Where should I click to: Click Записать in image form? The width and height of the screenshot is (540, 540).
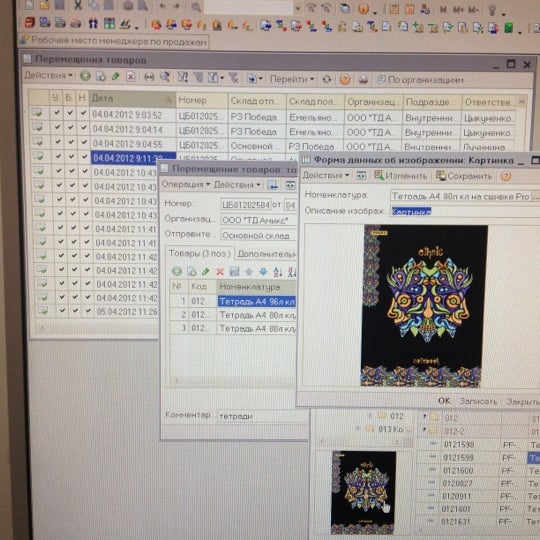[478, 401]
